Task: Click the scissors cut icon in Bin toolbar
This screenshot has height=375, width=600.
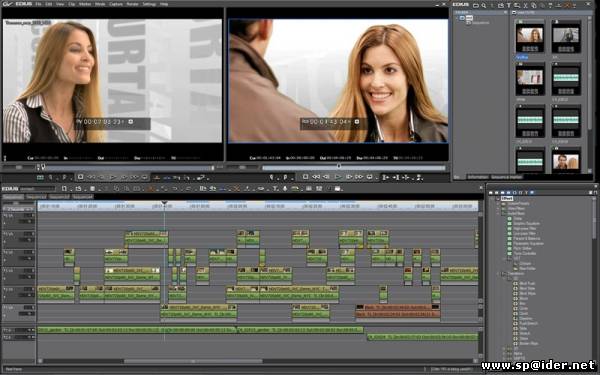Action: (525, 5)
